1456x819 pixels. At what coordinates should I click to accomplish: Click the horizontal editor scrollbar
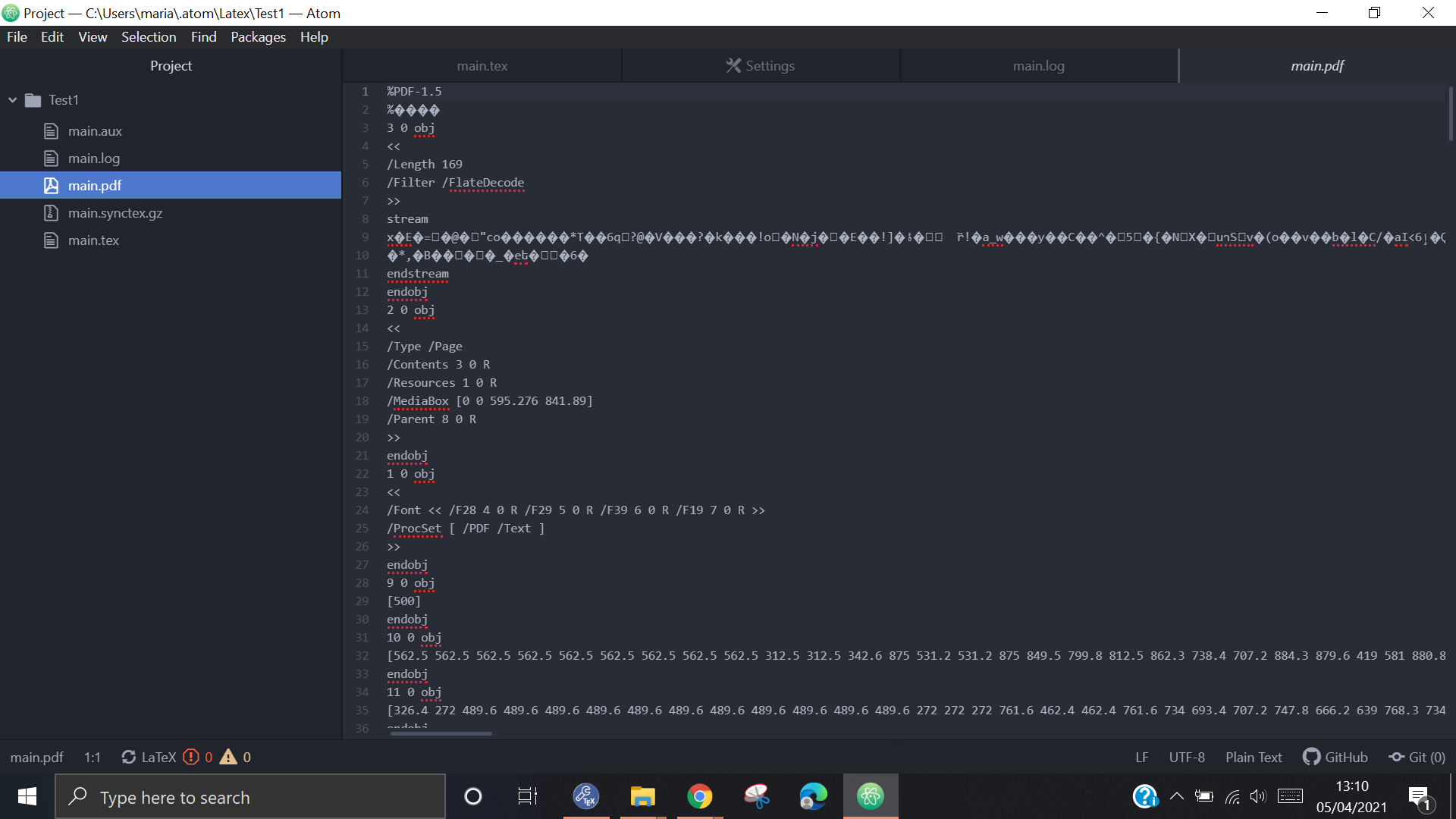tap(441, 733)
